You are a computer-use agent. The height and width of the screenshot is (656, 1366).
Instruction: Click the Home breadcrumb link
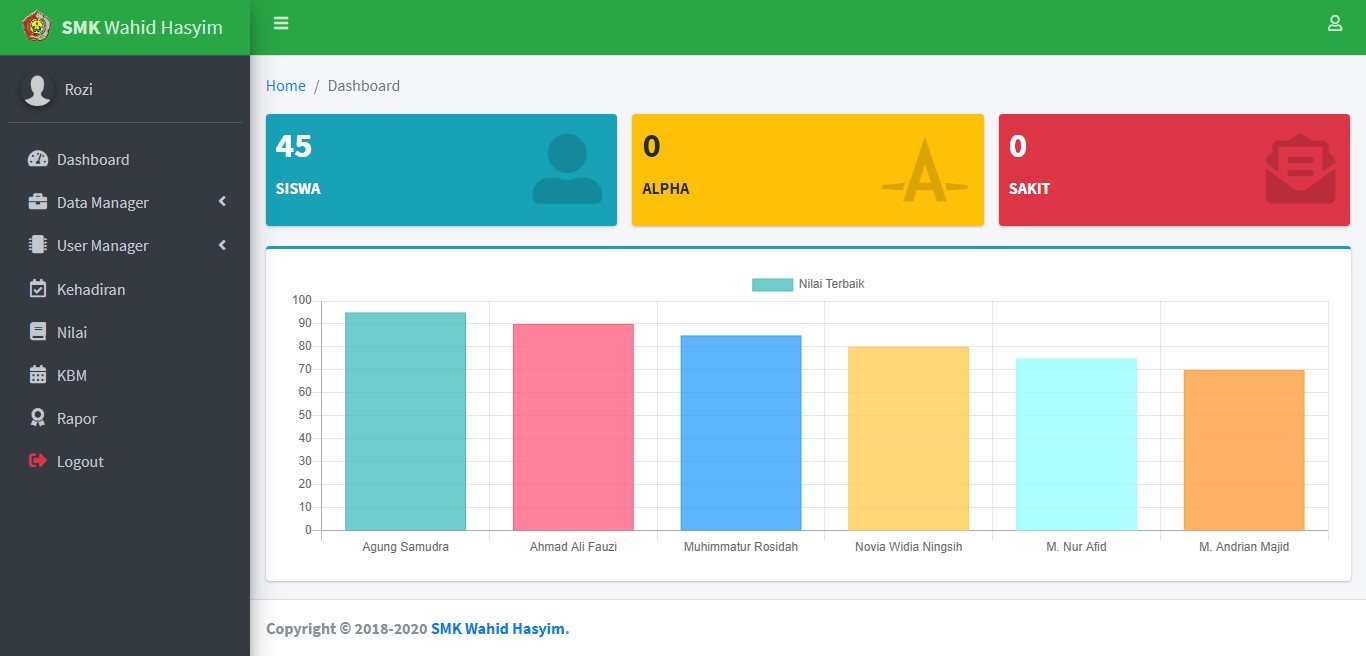[286, 86]
